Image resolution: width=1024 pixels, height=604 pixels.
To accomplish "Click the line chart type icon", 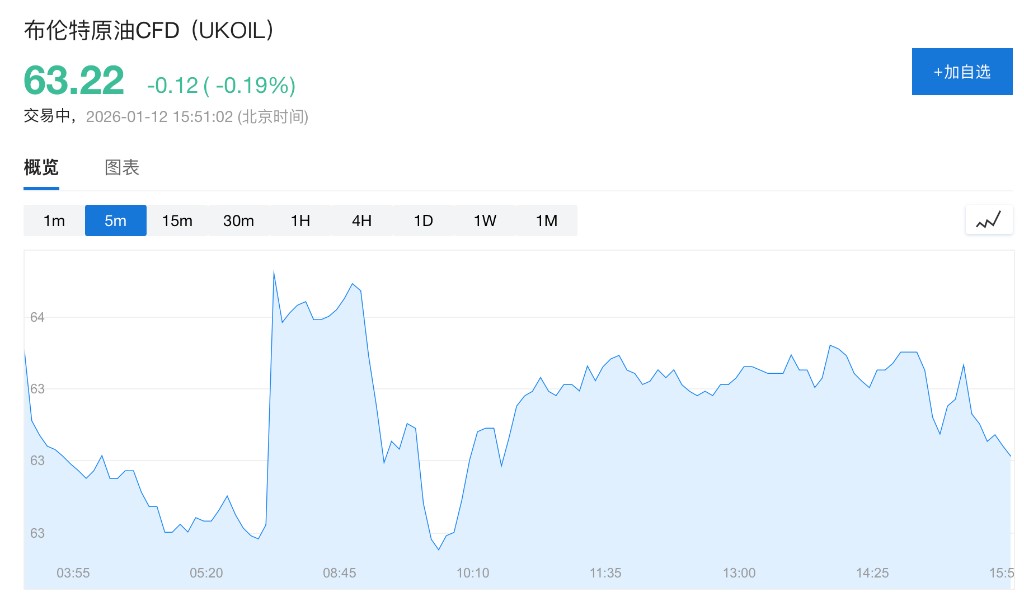I will pos(989,220).
